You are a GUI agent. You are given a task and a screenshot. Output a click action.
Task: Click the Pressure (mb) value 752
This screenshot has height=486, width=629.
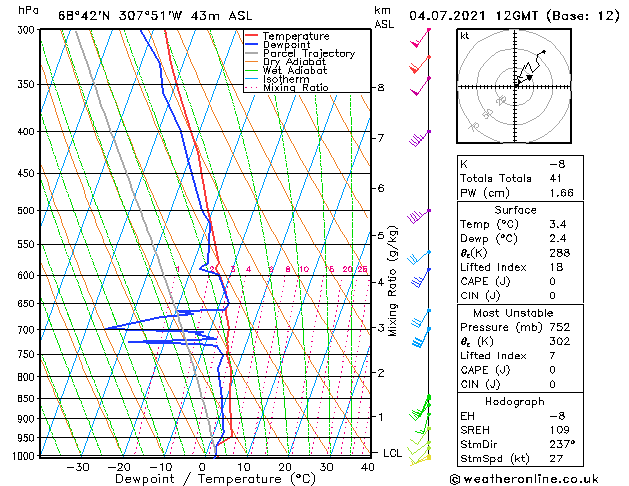click(x=560, y=327)
